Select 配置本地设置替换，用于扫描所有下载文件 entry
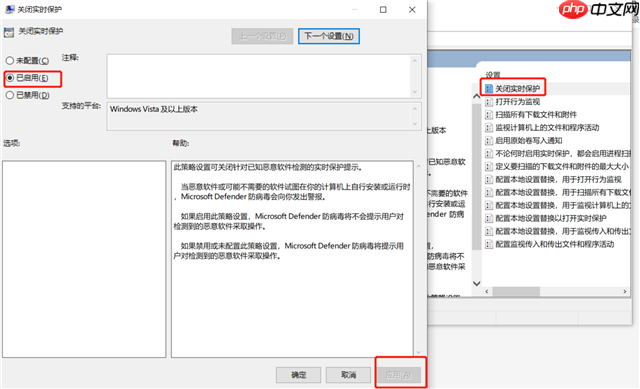Screen dimensions: 640x389 (x=562, y=193)
